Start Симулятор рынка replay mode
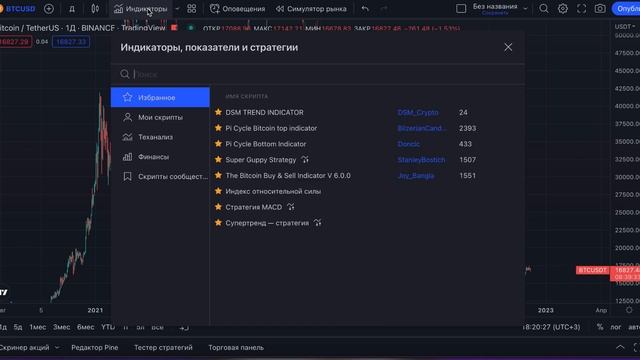This screenshot has width=640, height=360. 311,9
